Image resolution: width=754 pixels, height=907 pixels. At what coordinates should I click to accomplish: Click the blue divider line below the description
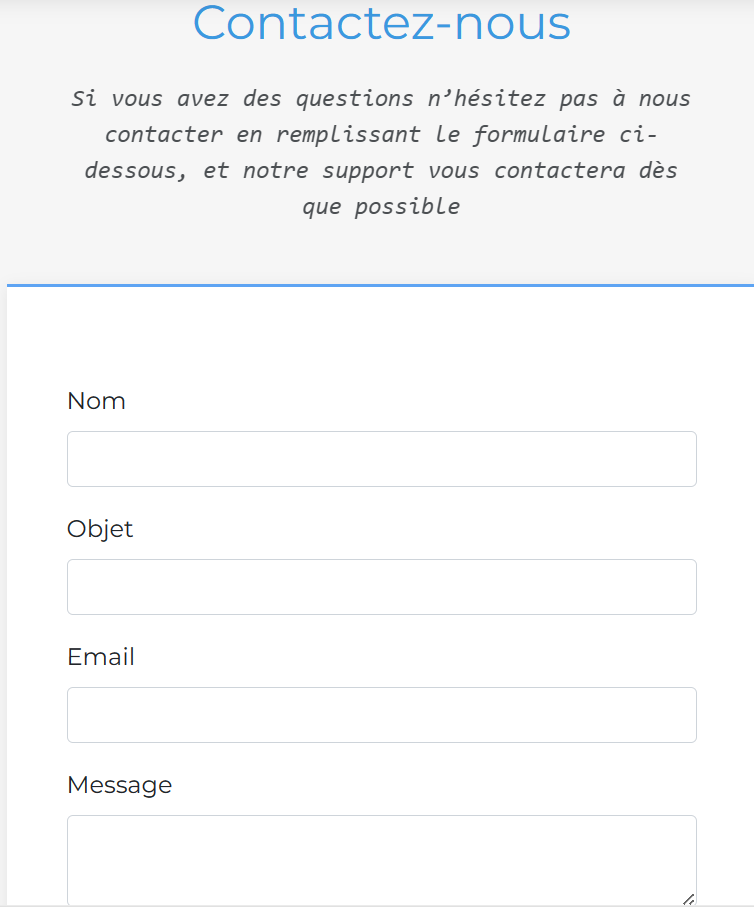coord(380,284)
